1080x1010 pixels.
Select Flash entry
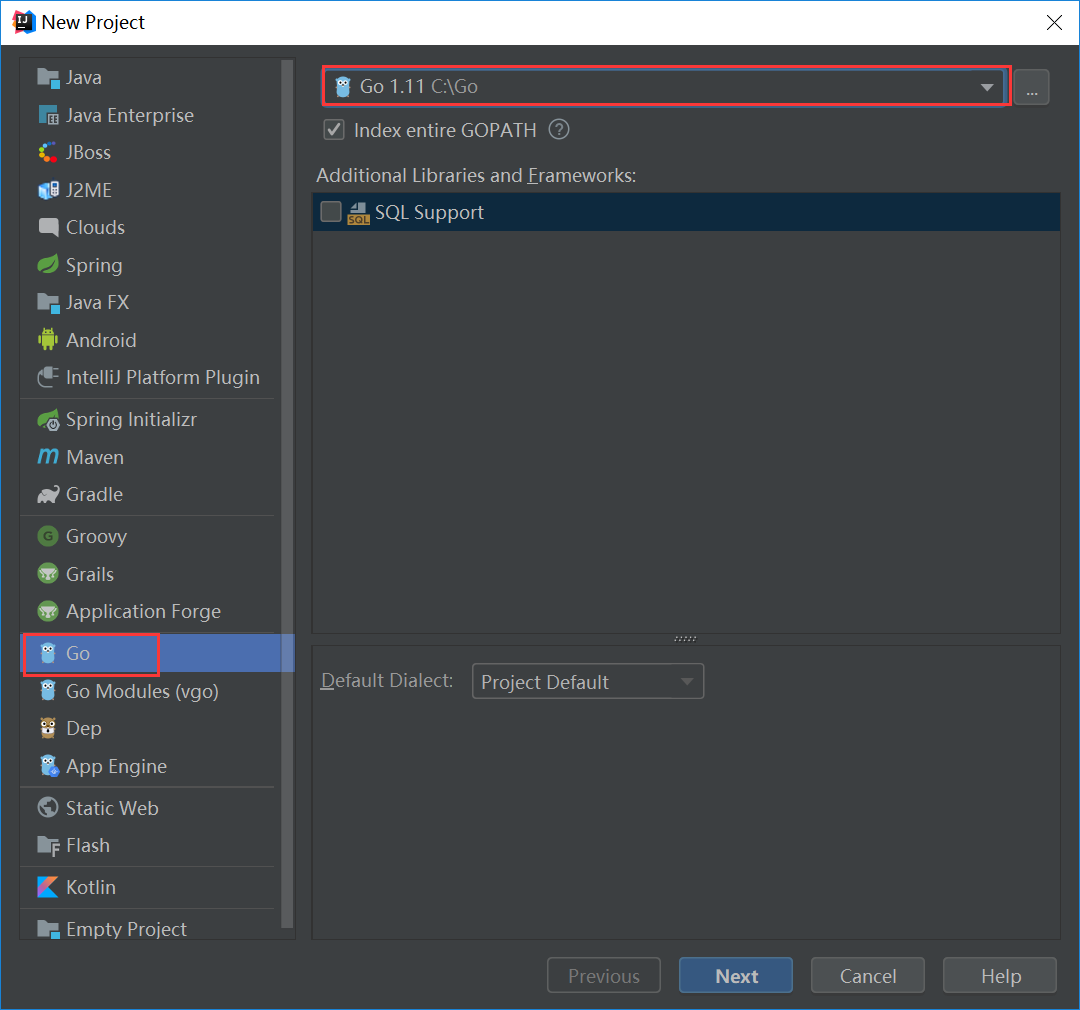150,845
